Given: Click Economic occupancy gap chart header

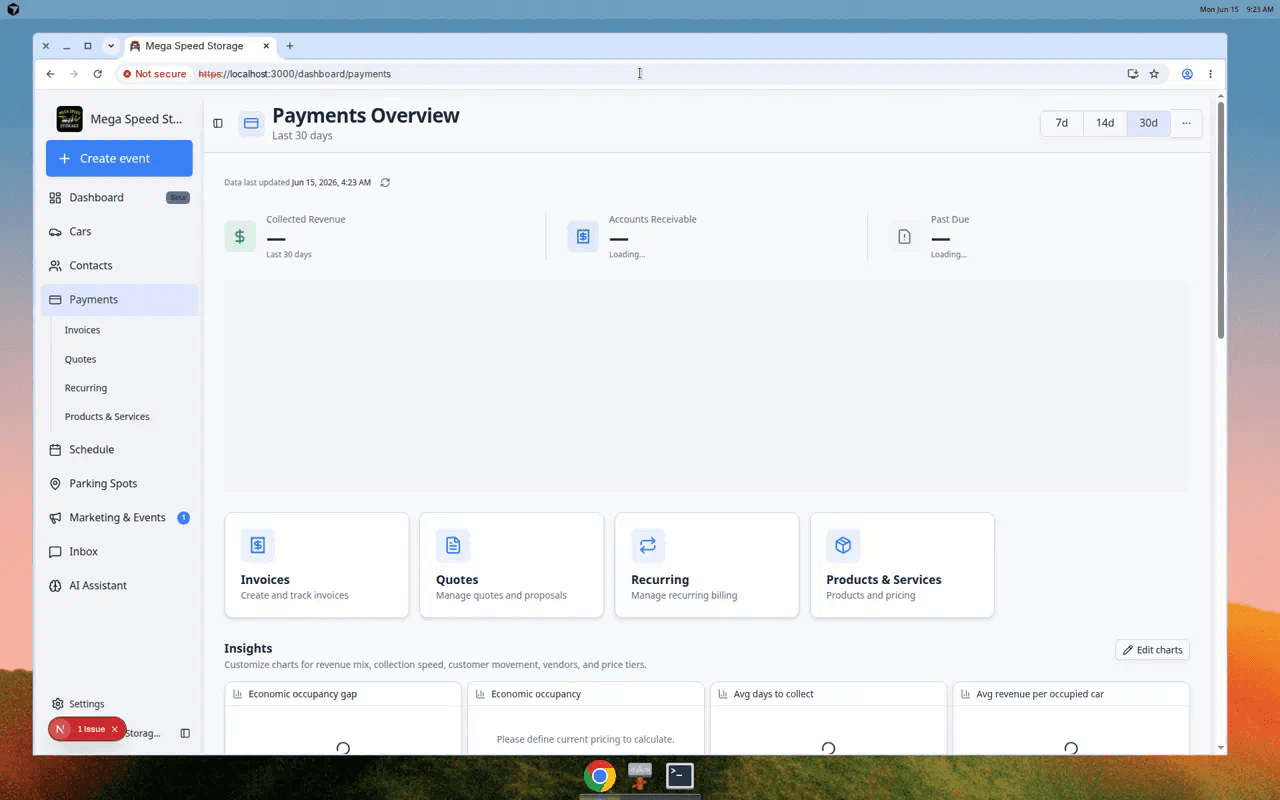Looking at the screenshot, I should click(x=343, y=694).
